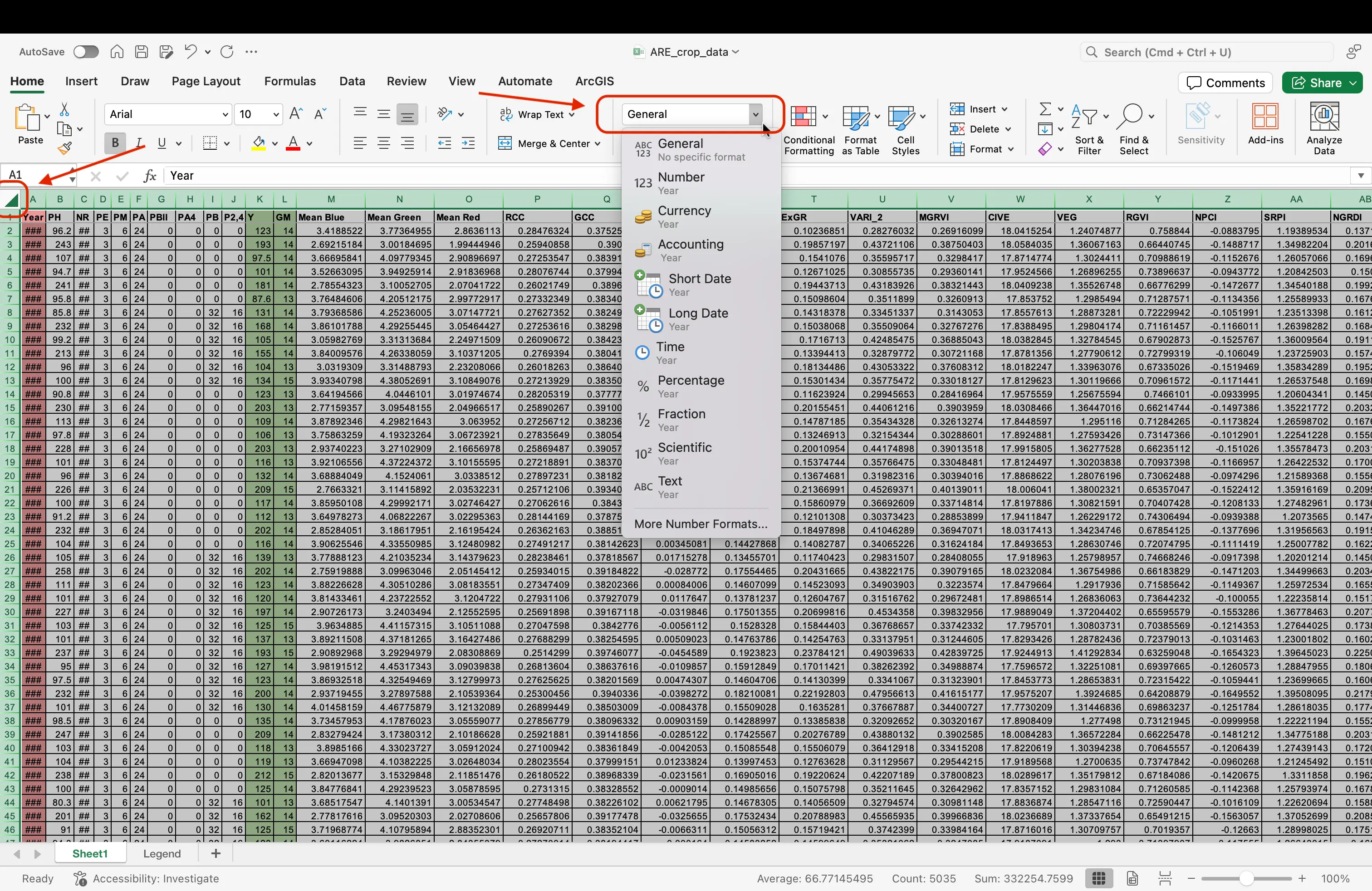The width and height of the screenshot is (1372, 891).
Task: Toggle center horizontal text alignment
Action: tap(383, 143)
